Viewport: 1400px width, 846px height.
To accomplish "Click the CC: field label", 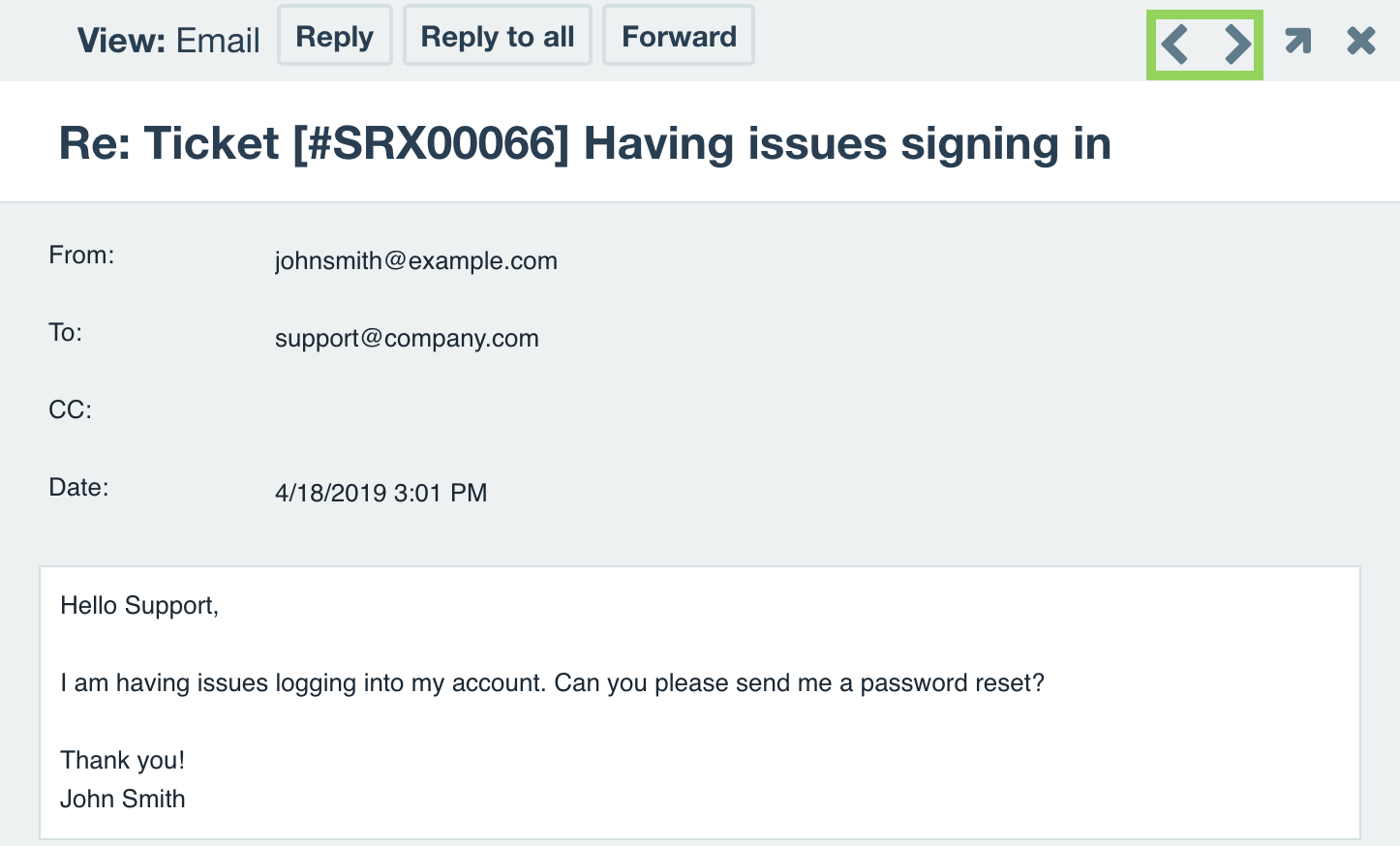I will [70, 409].
